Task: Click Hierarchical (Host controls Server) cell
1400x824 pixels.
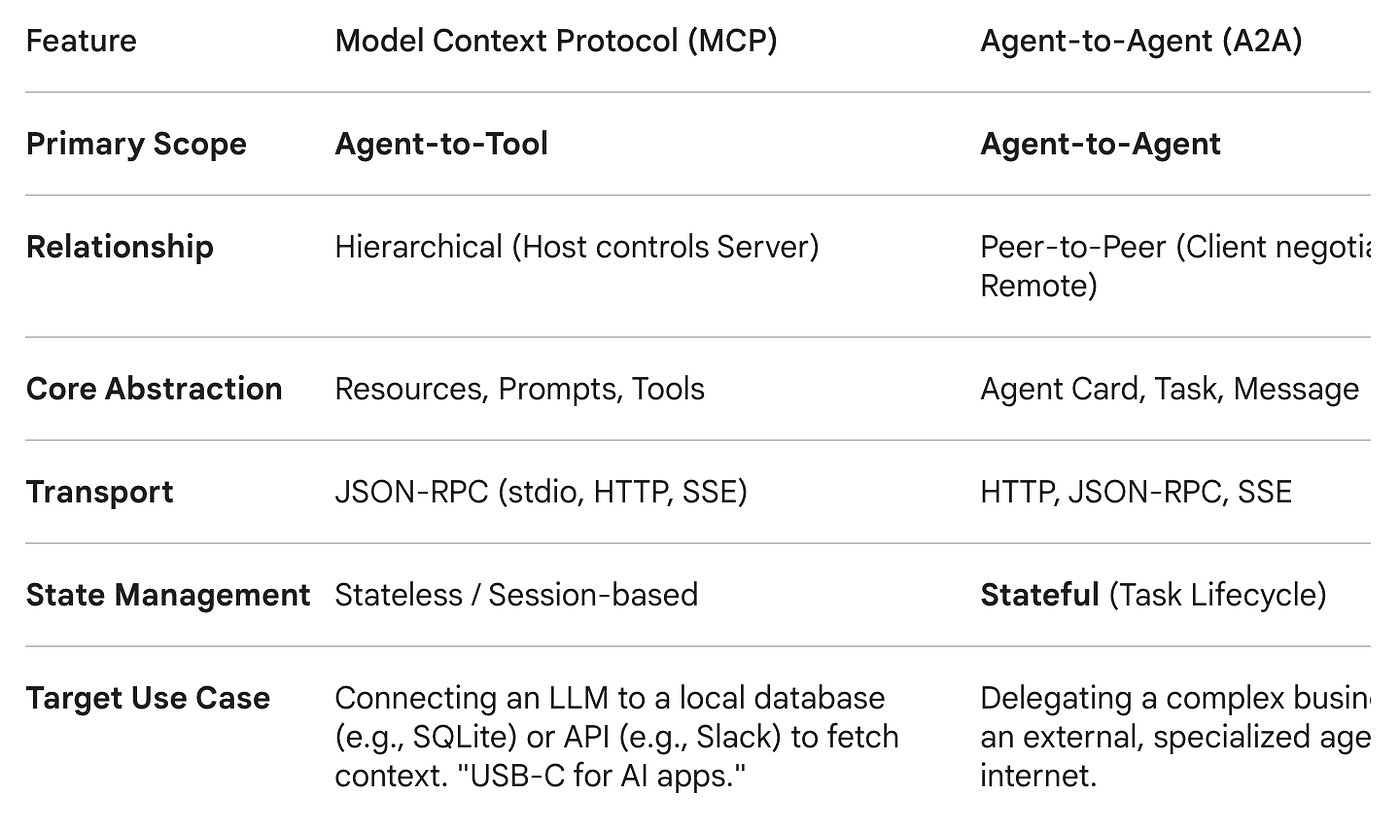Action: click(577, 247)
